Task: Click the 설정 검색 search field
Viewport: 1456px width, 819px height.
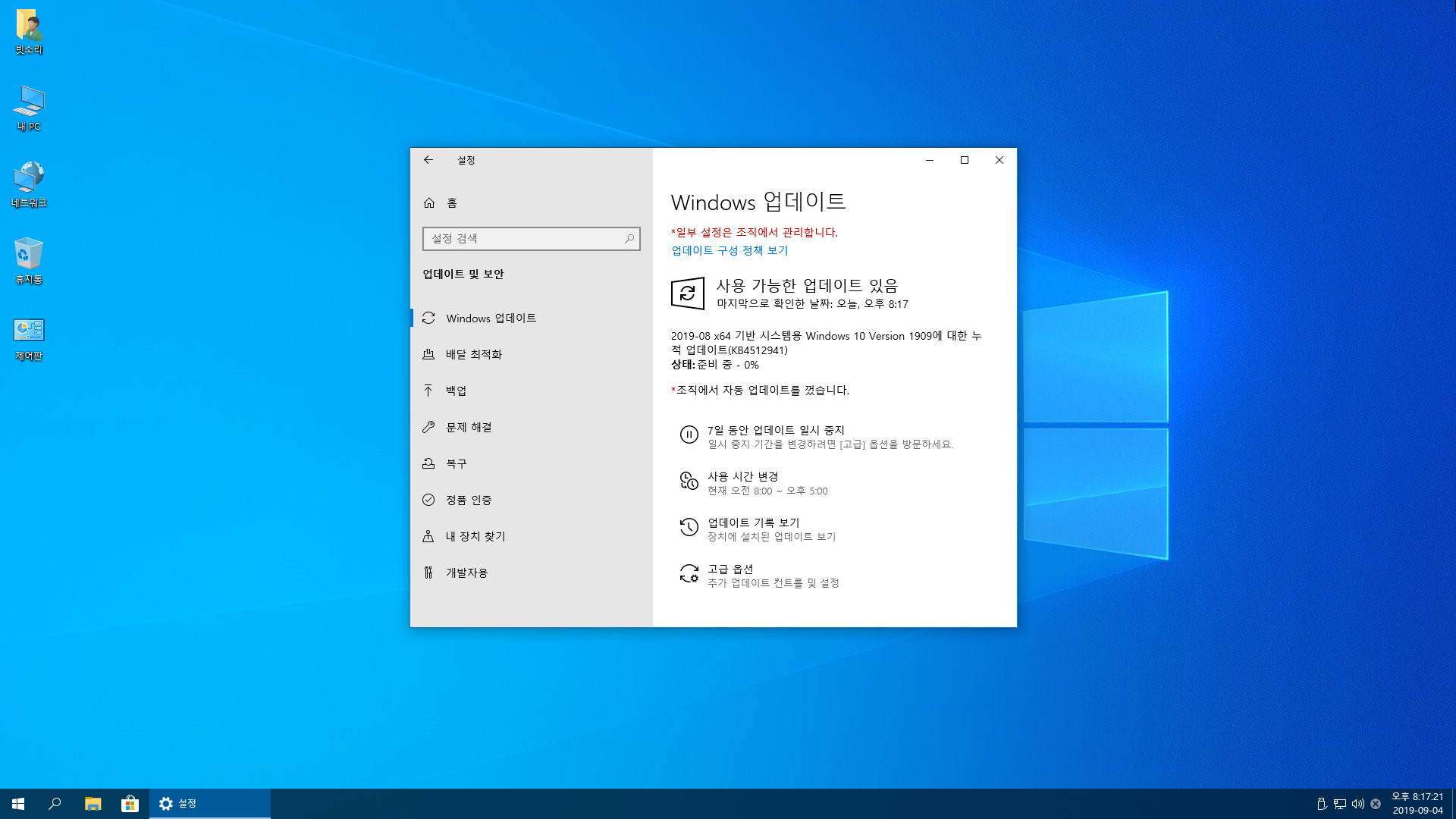Action: [531, 239]
